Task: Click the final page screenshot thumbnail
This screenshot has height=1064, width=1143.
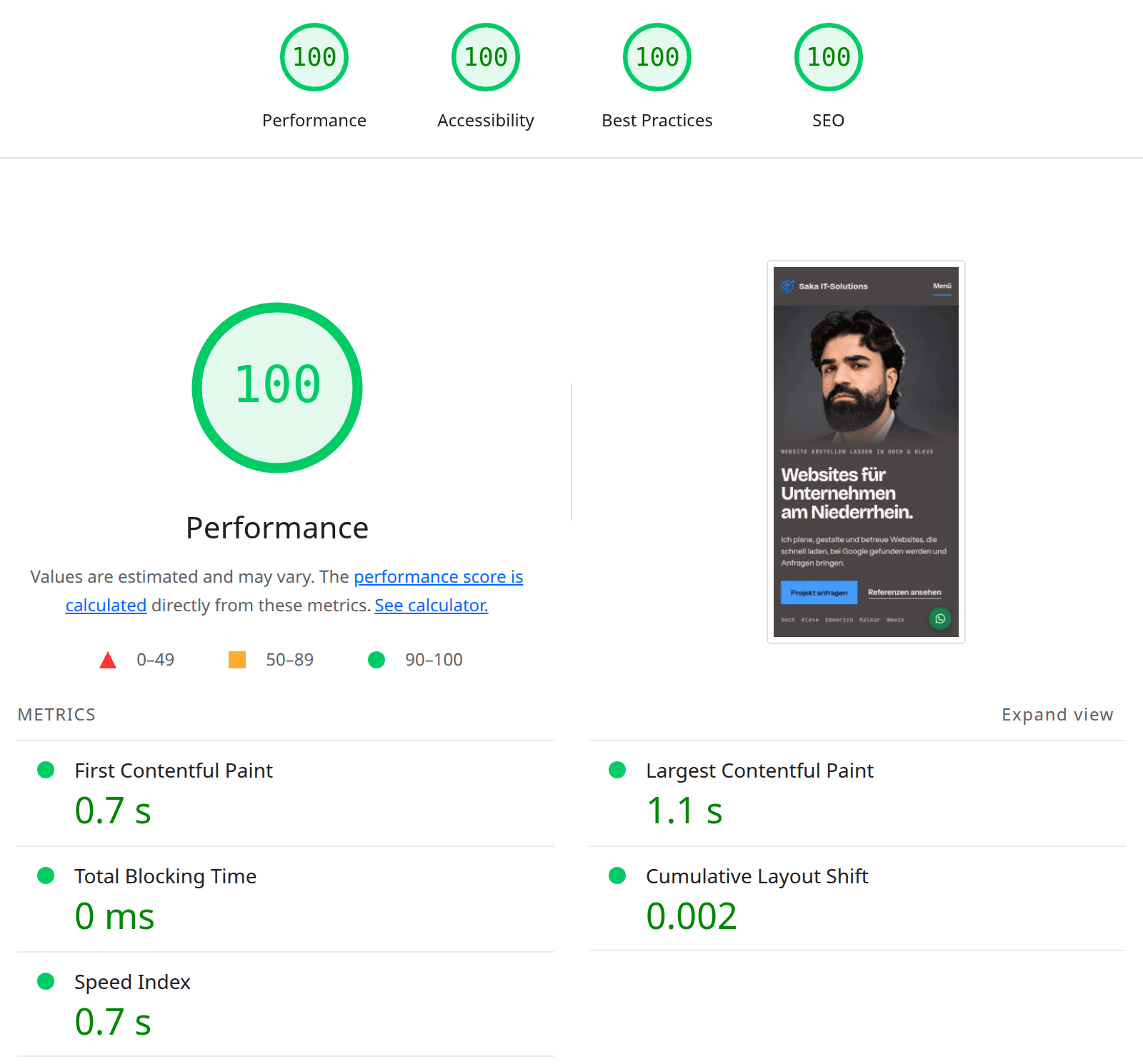Action: coord(866,452)
